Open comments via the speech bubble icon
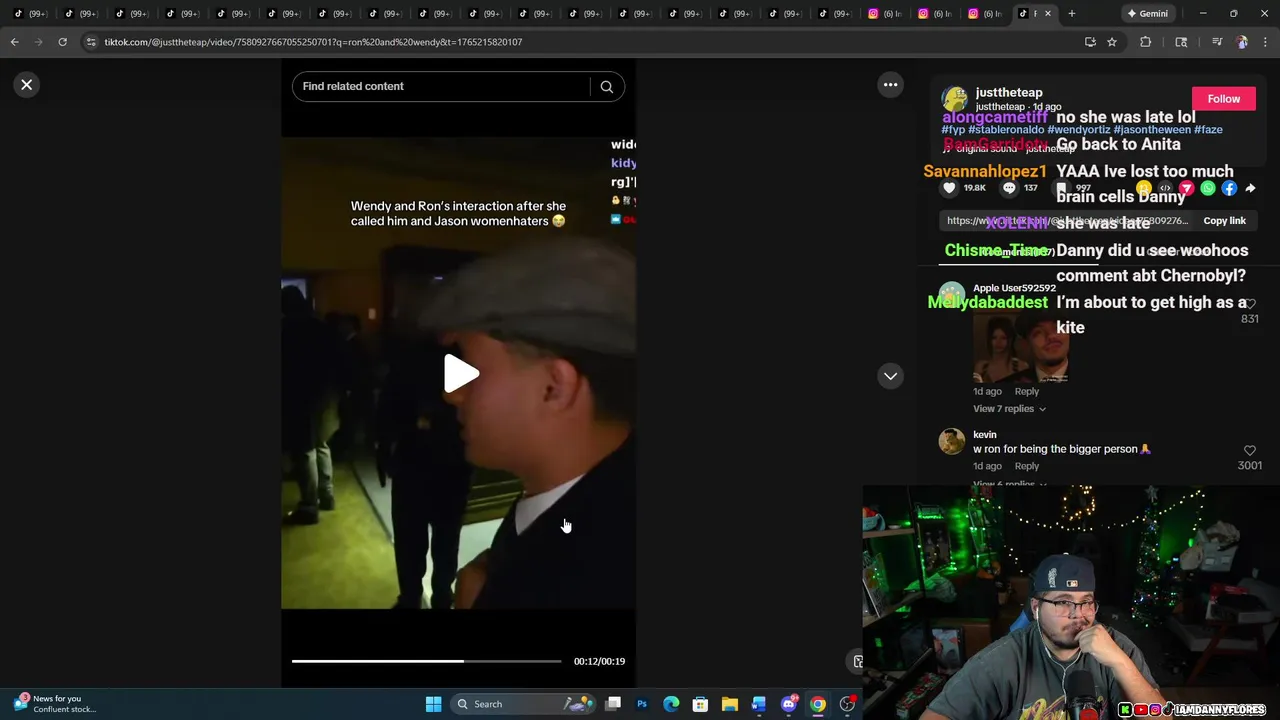Screen dimensions: 1280x720 coord(1009,188)
